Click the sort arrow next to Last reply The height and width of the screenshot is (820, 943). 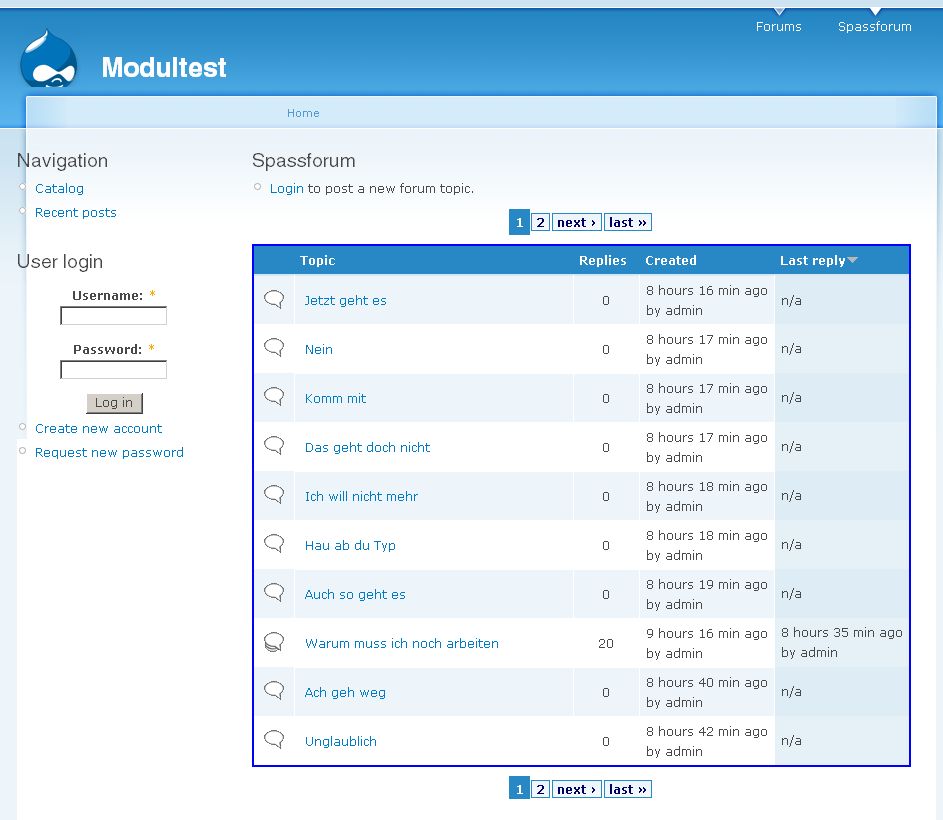(x=853, y=261)
